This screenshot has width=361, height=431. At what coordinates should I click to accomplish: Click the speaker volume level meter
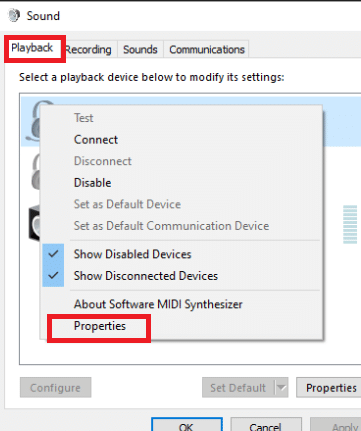click(x=350, y=224)
